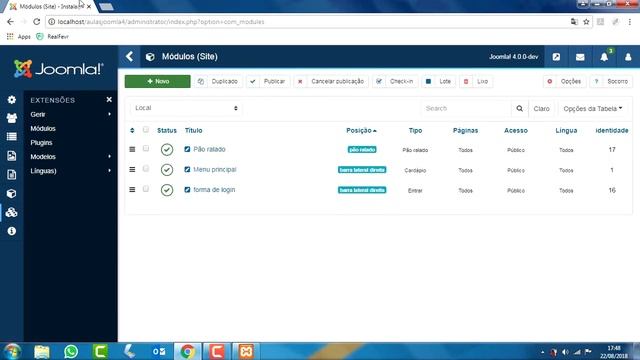
Task: Click the Novo button
Action: pyautogui.click(x=158, y=81)
